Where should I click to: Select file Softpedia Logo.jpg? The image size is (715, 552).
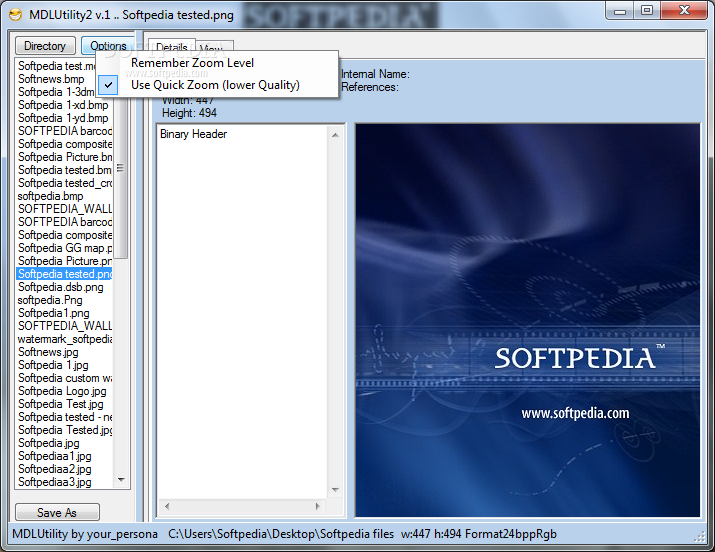62,391
